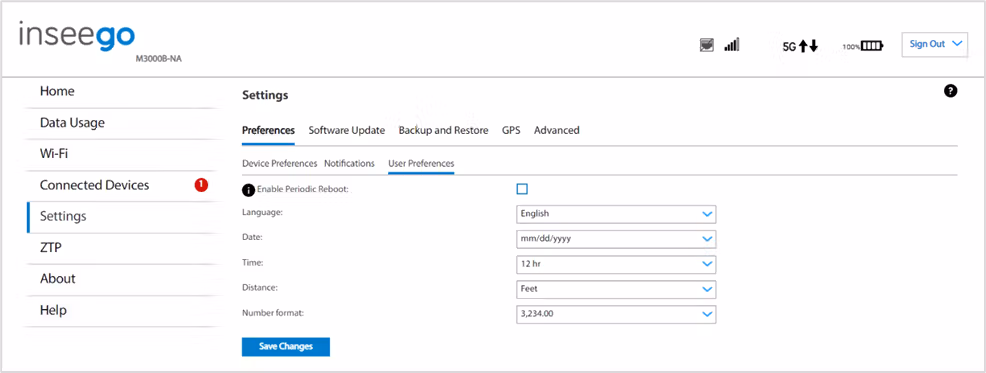This screenshot has width=986, height=373.
Task: Click the Save Changes button
Action: pyautogui.click(x=286, y=347)
